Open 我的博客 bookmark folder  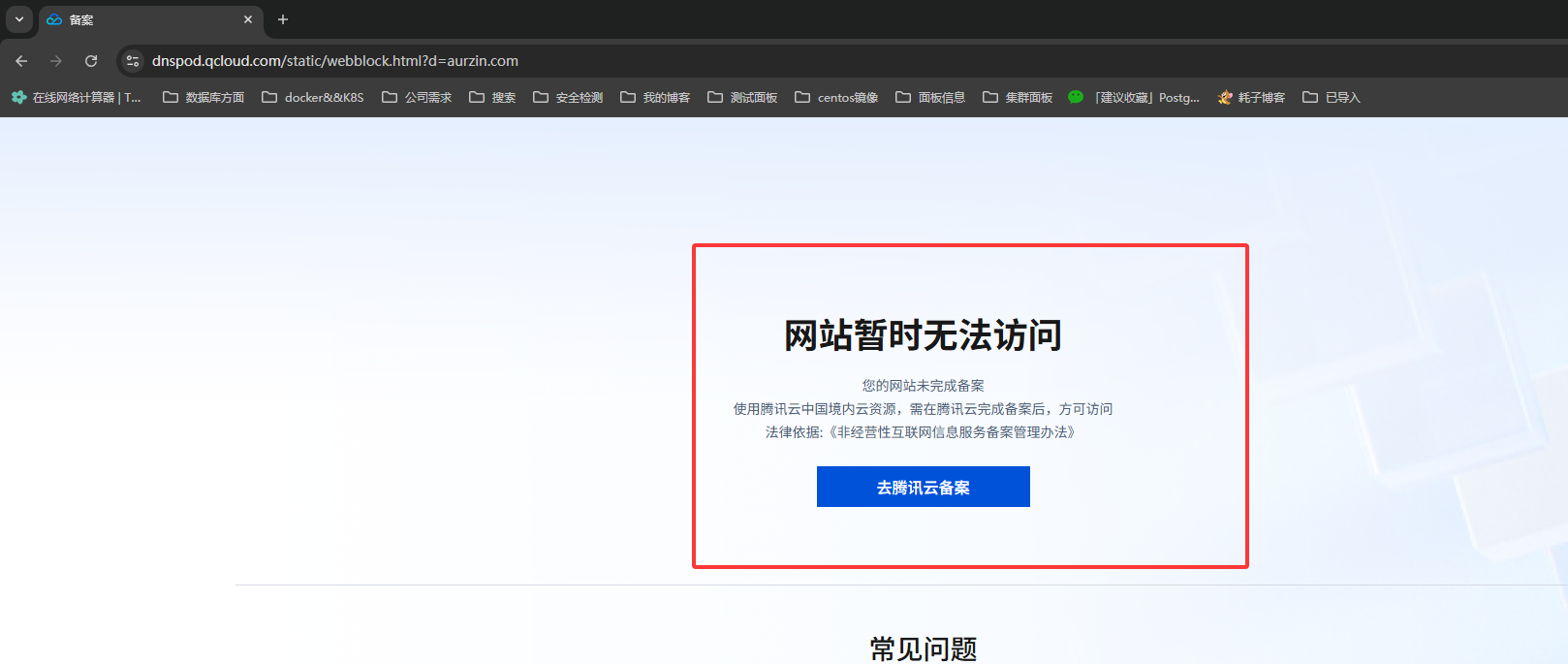655,98
